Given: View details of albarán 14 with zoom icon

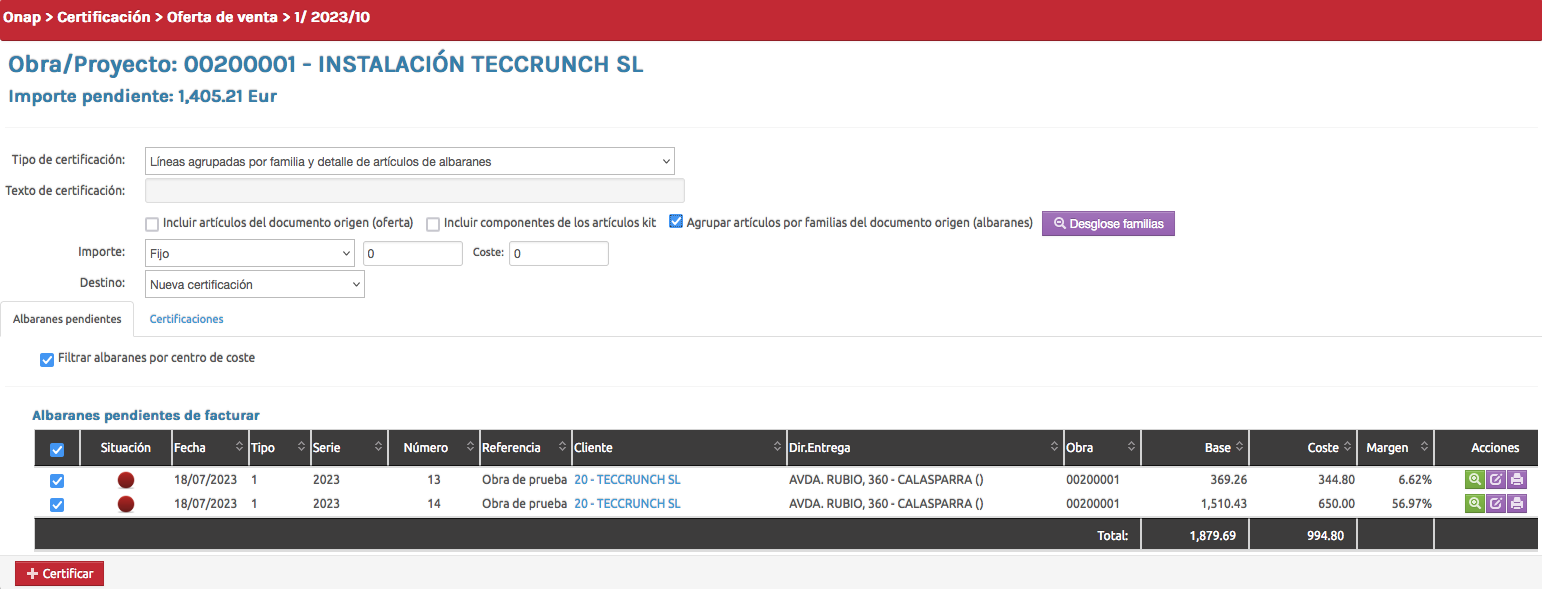Looking at the screenshot, I should pos(1474,504).
